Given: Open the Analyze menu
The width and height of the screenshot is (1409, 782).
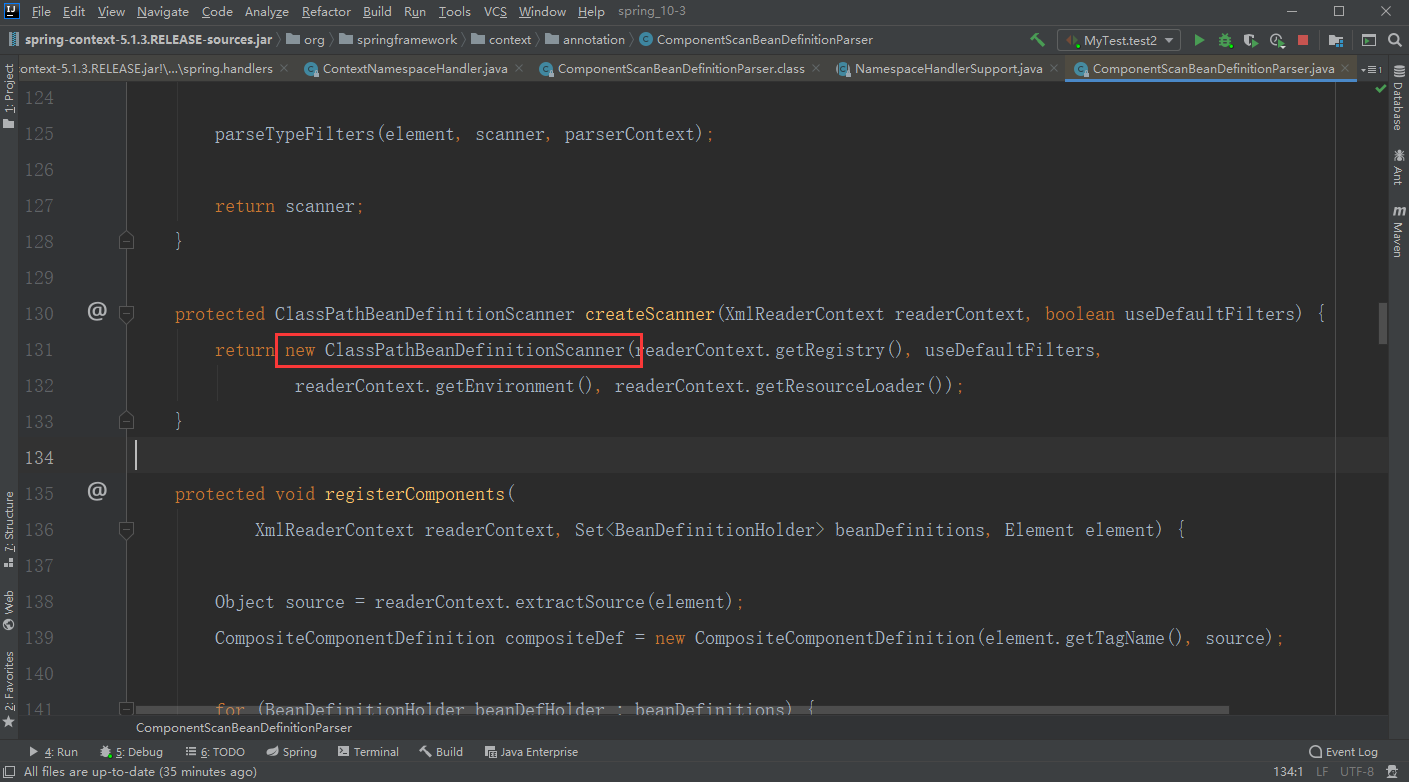Looking at the screenshot, I should (266, 12).
